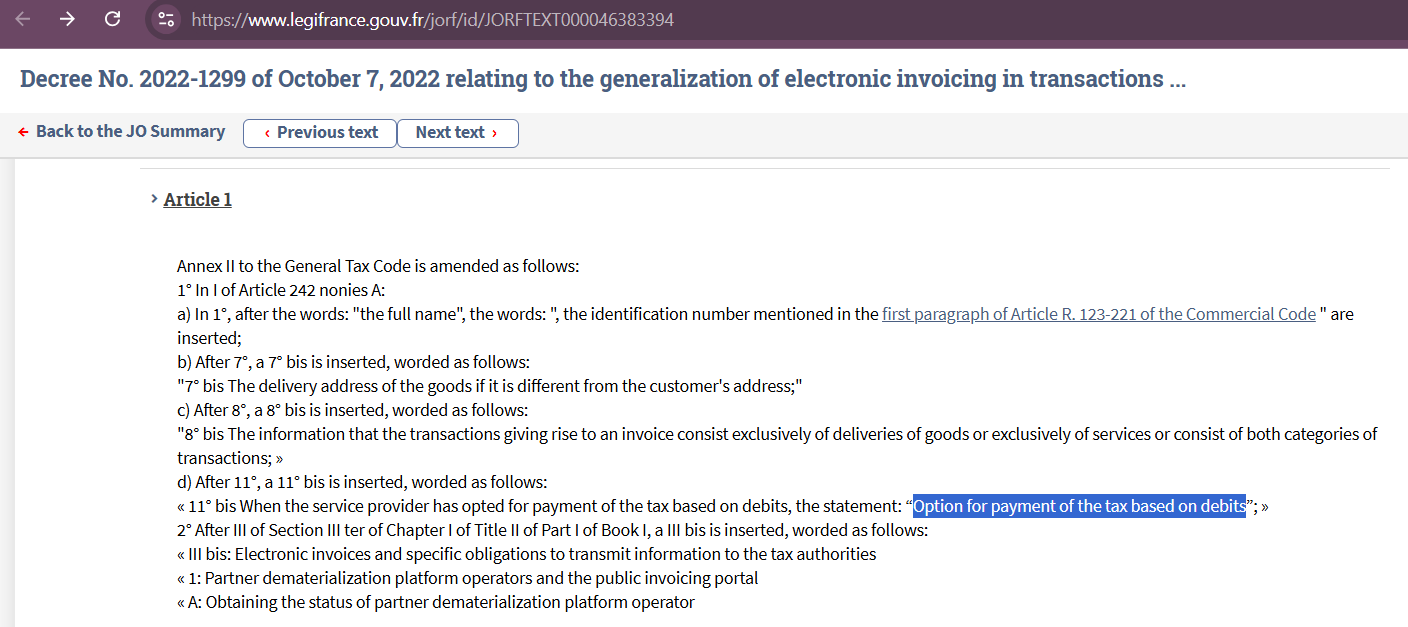The image size is (1408, 627).
Task: Click the Decree No. 2022-1299 page title
Action: [x=603, y=80]
